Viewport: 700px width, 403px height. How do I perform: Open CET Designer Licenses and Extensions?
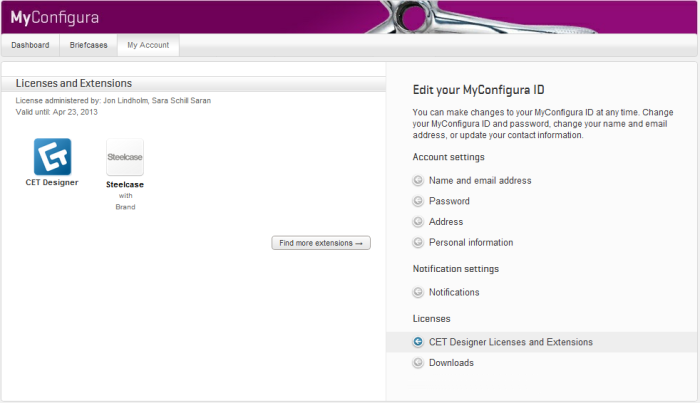510,342
